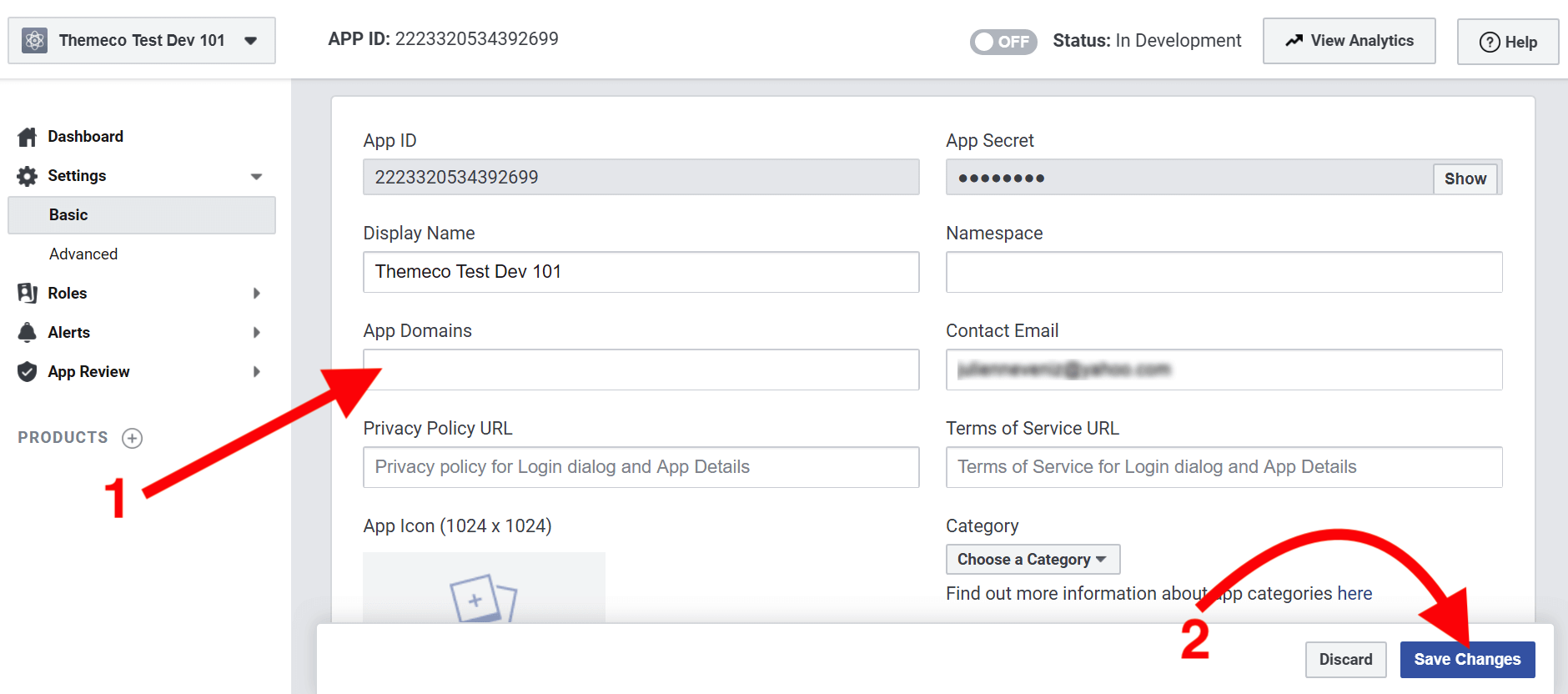
Task: Toggle the app status OFF switch
Action: pyautogui.click(x=1003, y=42)
